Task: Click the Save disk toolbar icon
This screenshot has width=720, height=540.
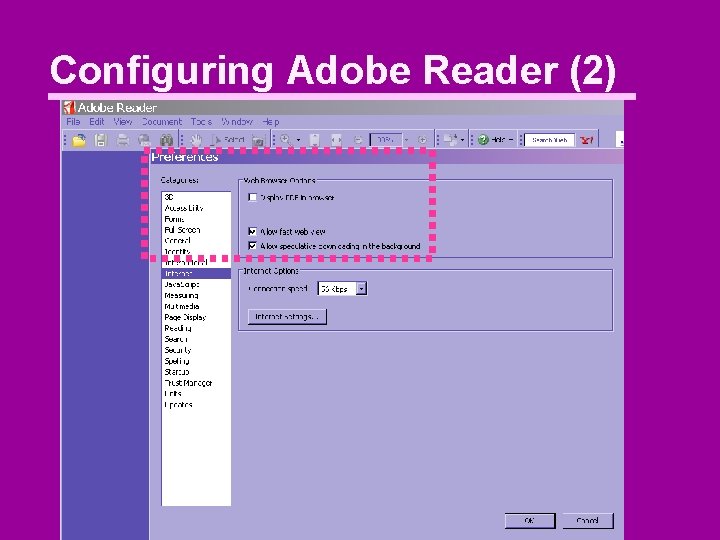Action: click(101, 140)
